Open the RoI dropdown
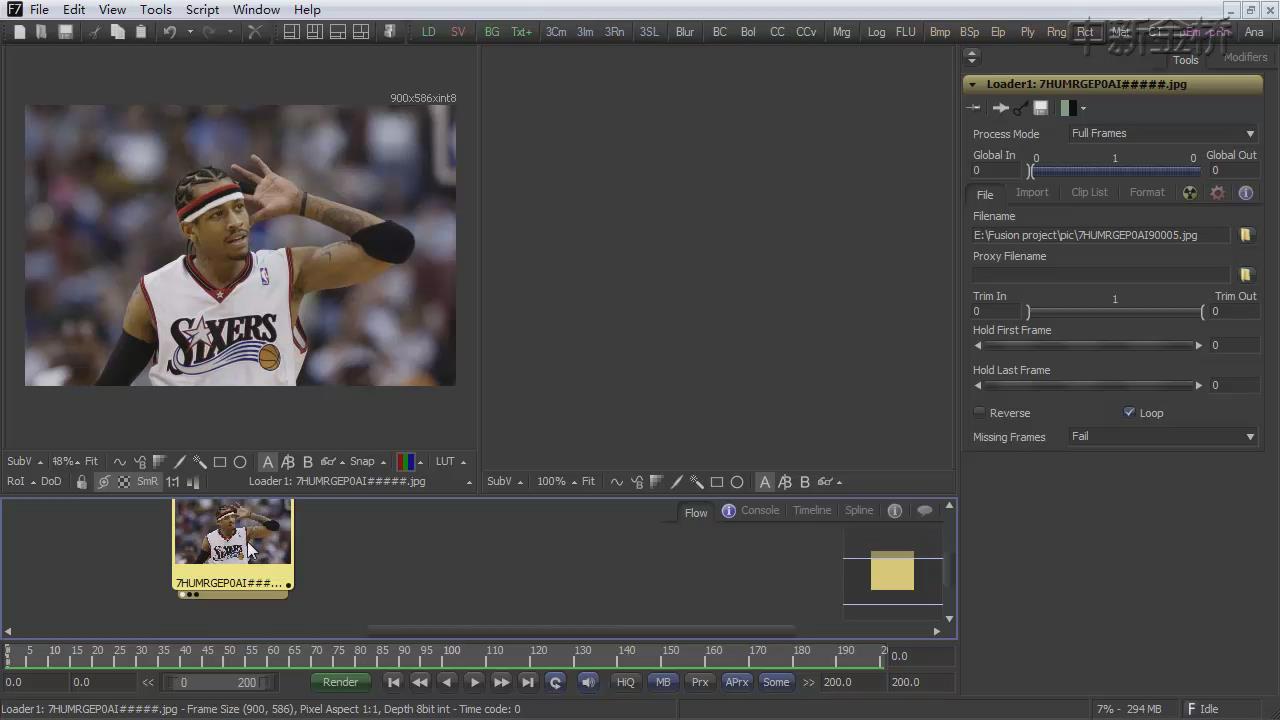1280x720 pixels. point(21,482)
